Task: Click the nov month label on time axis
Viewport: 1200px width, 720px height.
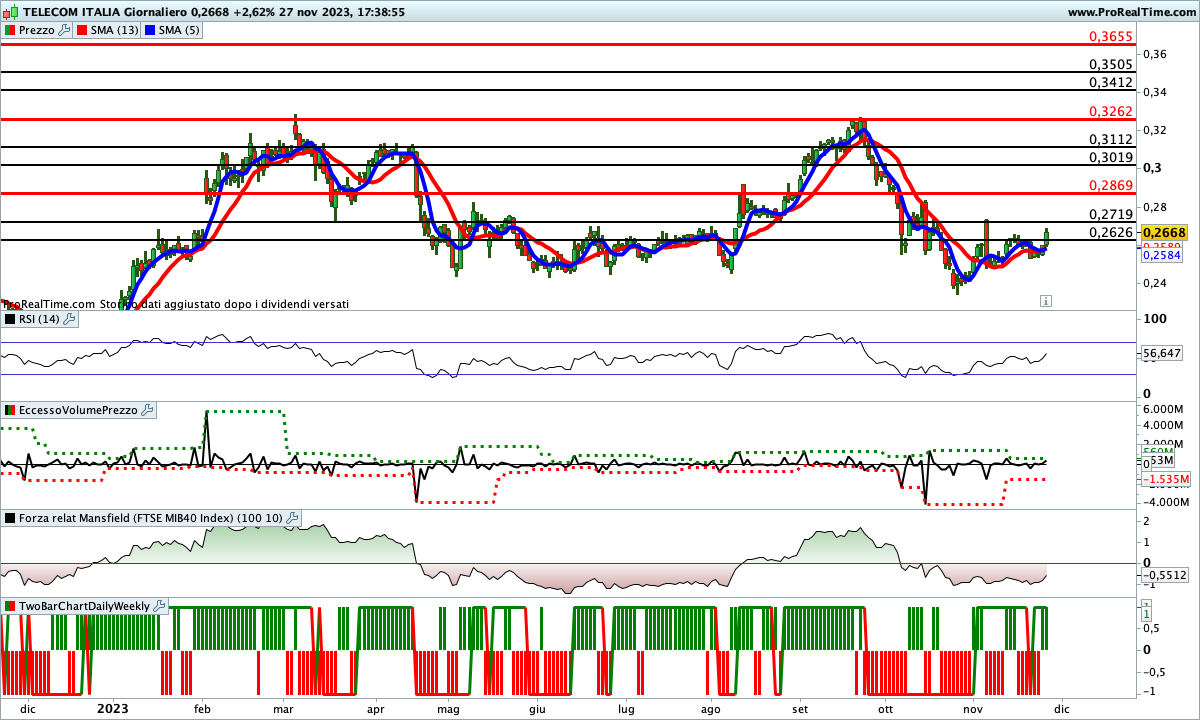Action: pyautogui.click(x=973, y=708)
